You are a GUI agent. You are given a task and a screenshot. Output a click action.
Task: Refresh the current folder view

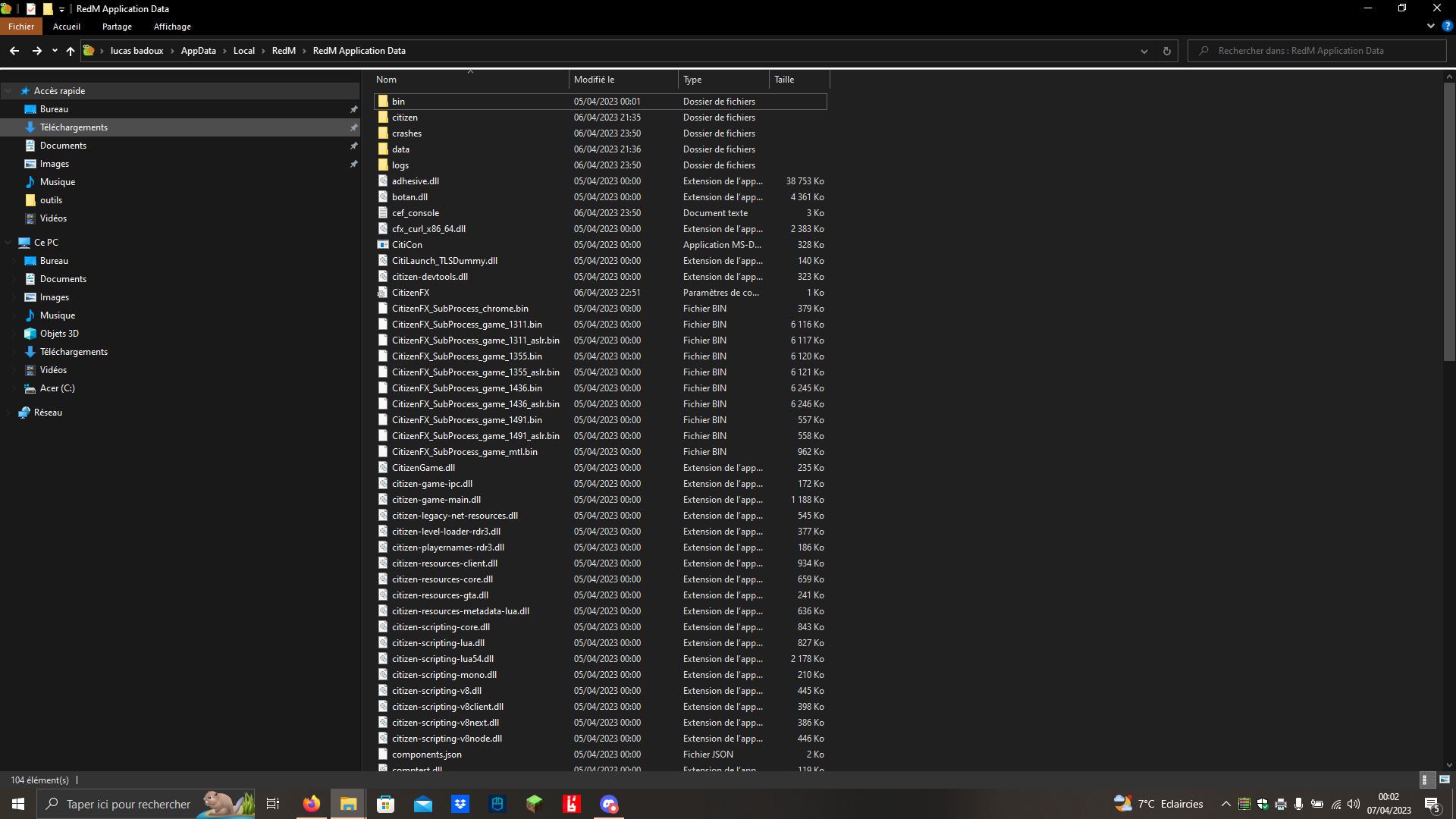click(1166, 51)
